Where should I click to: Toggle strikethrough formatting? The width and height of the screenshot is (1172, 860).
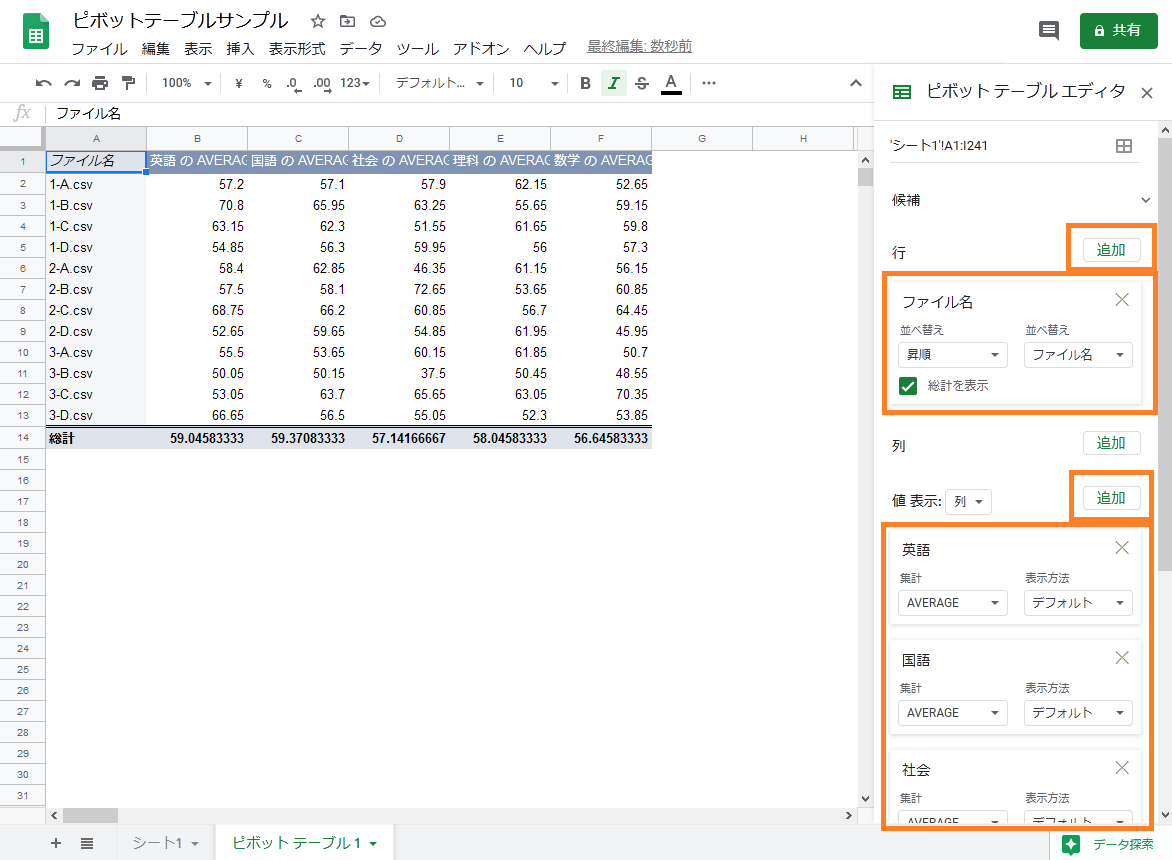[x=642, y=83]
